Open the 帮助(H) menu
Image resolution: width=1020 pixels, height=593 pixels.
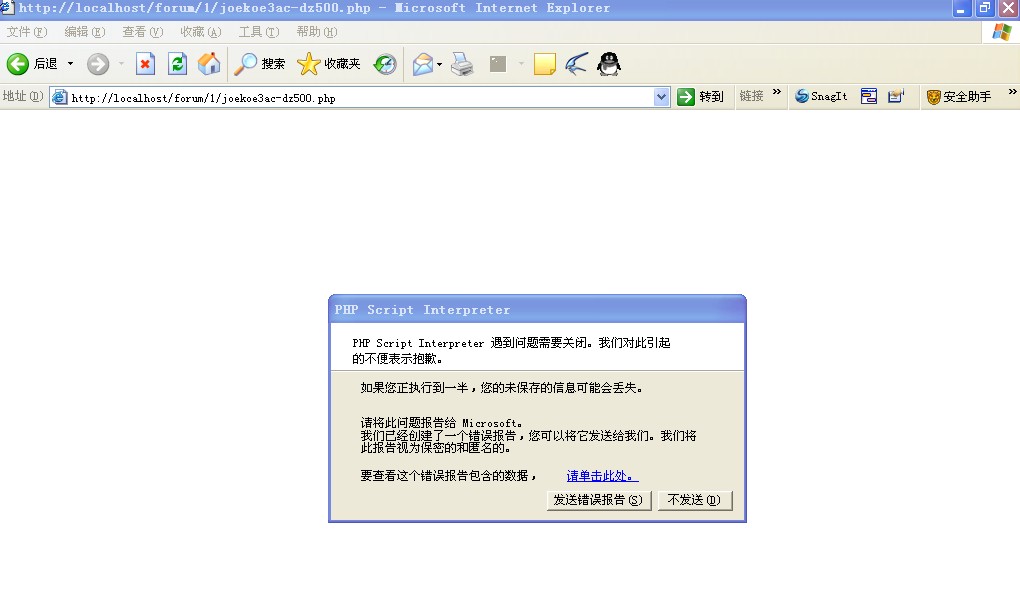(x=317, y=32)
